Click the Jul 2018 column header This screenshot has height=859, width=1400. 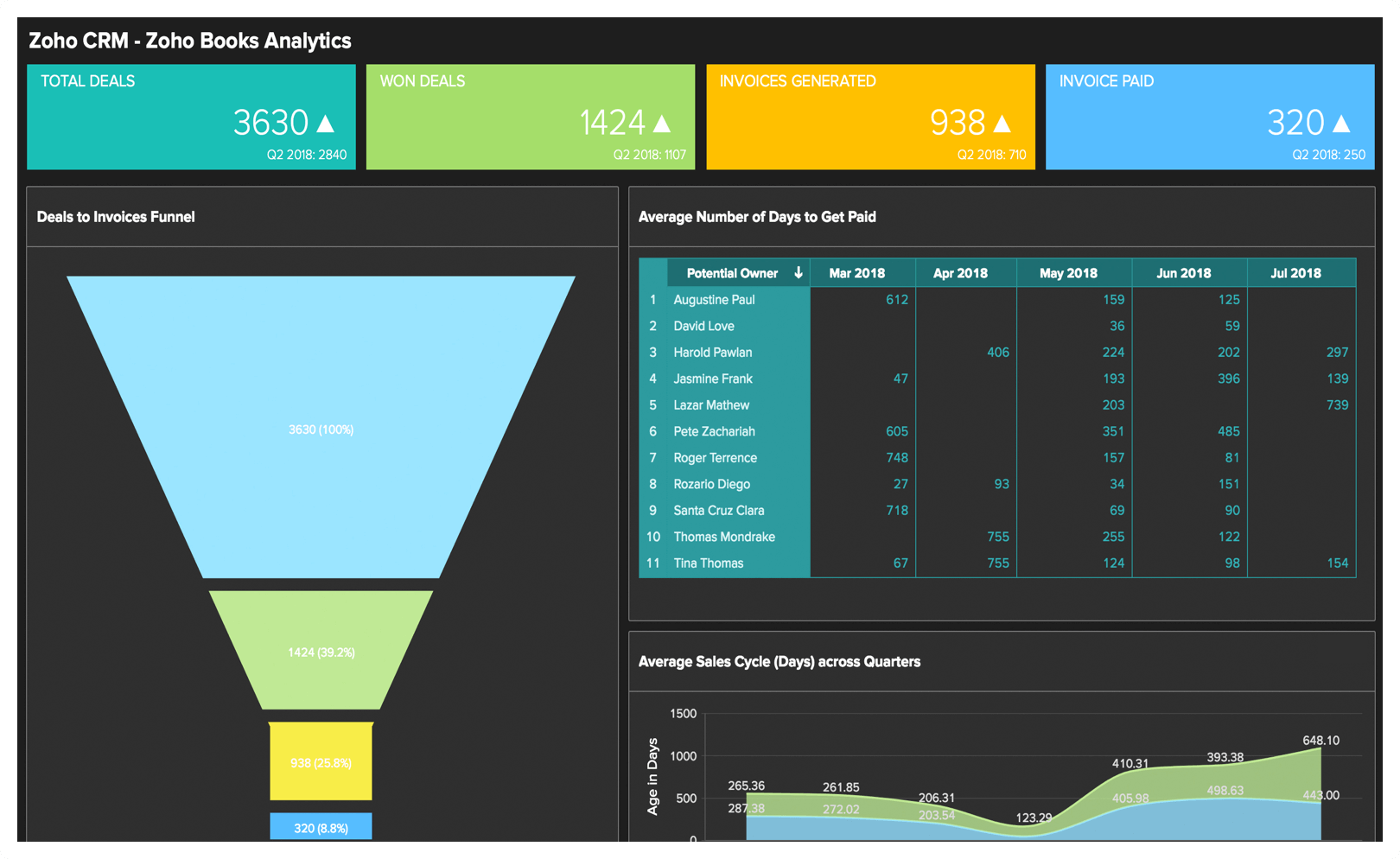point(1295,273)
